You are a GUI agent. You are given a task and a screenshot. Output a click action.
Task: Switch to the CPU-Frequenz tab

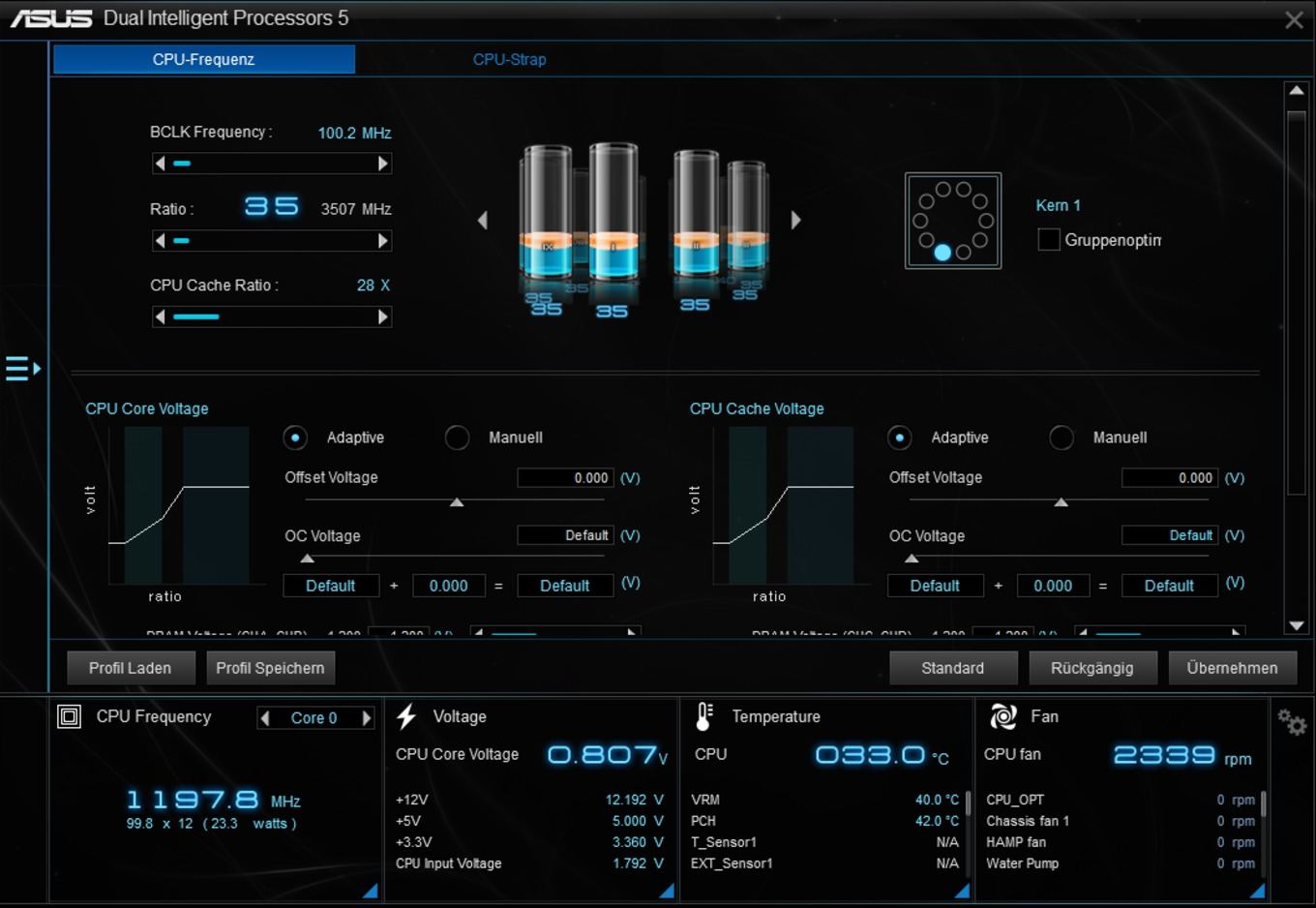click(x=204, y=59)
